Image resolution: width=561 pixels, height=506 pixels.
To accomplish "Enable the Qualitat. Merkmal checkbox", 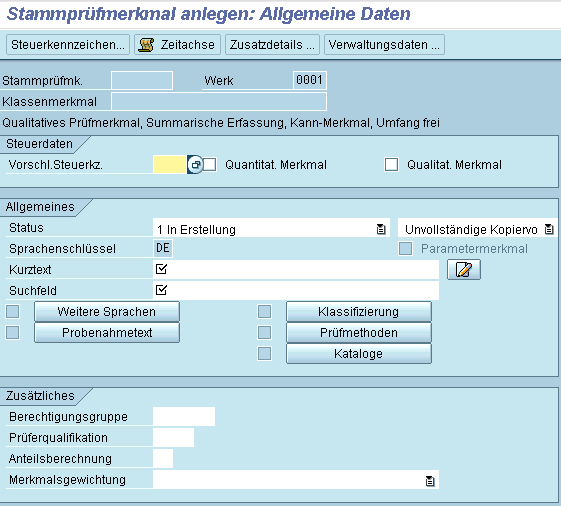I will tap(391, 165).
